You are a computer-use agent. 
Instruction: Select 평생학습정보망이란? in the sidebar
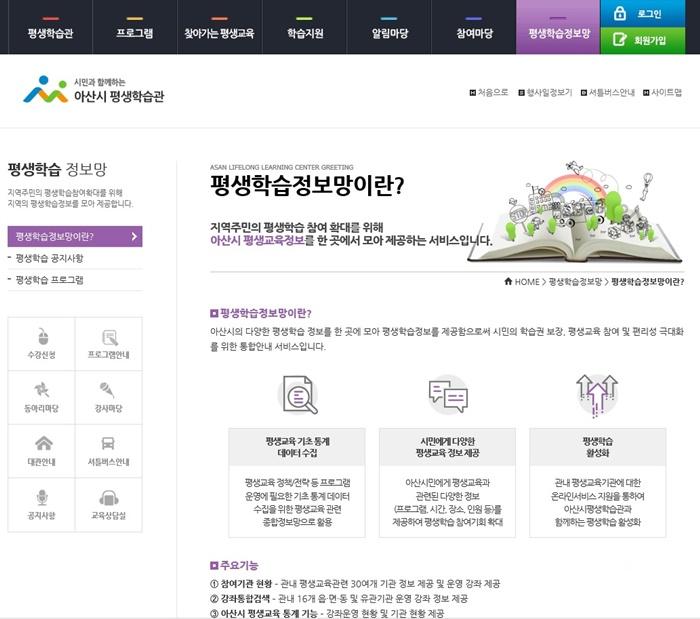75,237
